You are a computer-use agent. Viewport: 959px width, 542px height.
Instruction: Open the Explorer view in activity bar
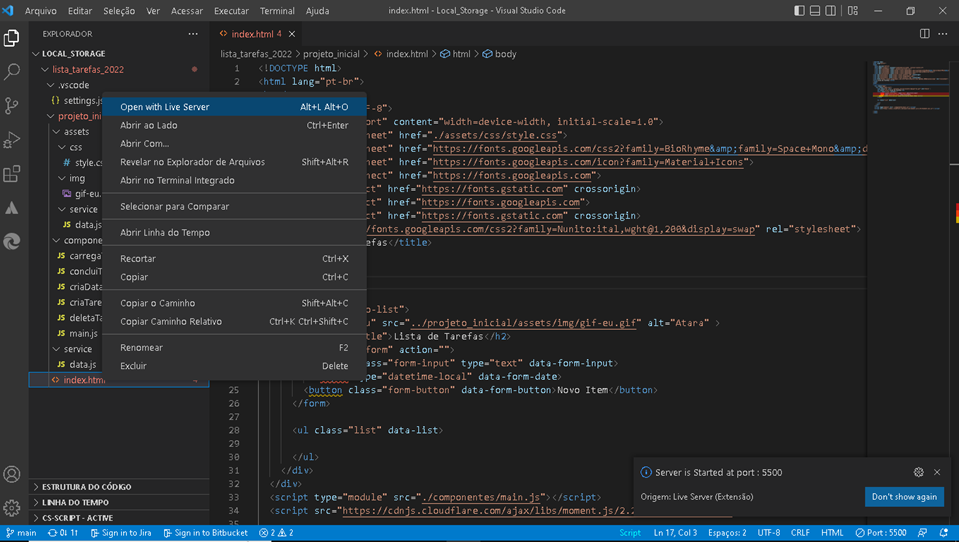pos(12,38)
